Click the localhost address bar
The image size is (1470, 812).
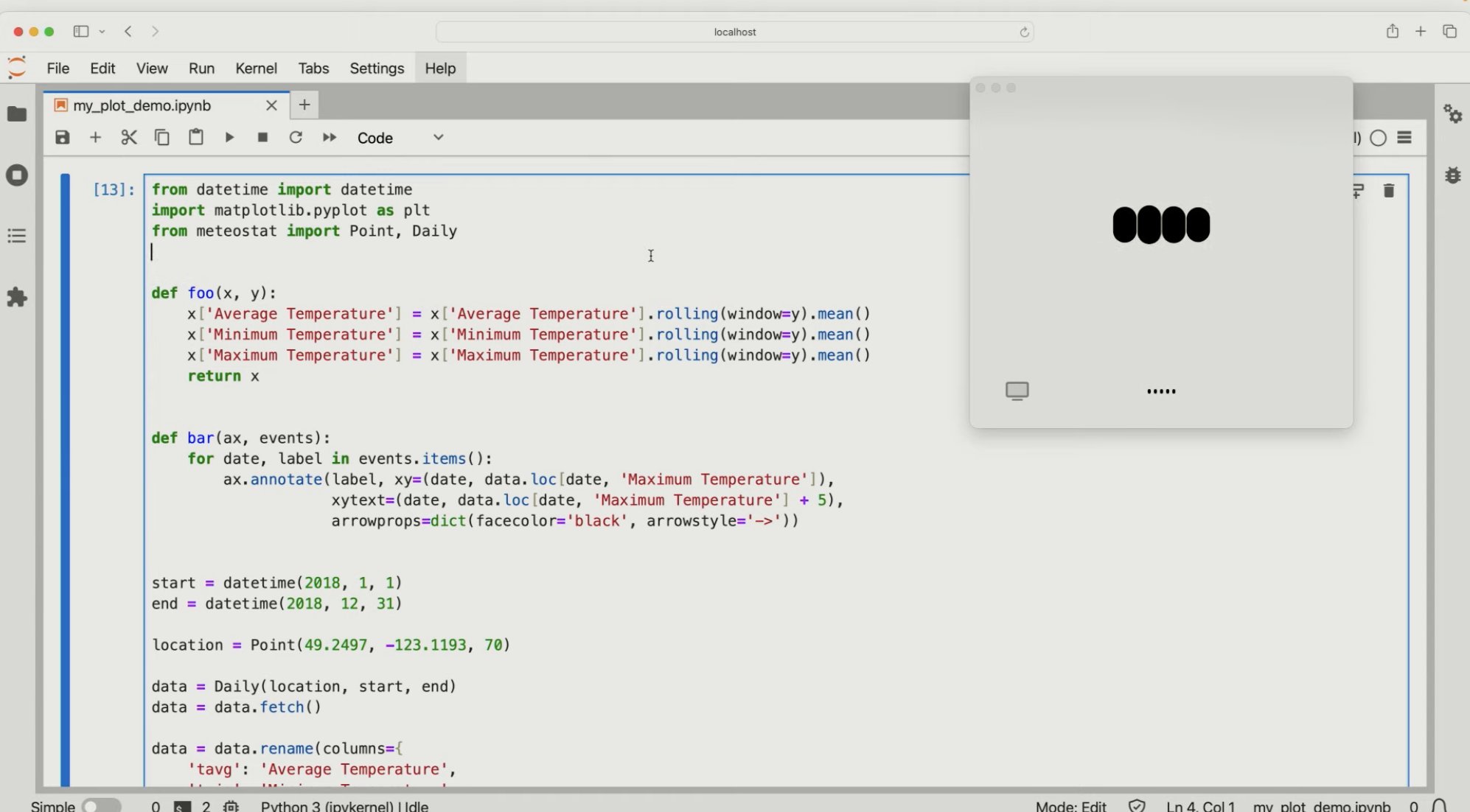[734, 32]
